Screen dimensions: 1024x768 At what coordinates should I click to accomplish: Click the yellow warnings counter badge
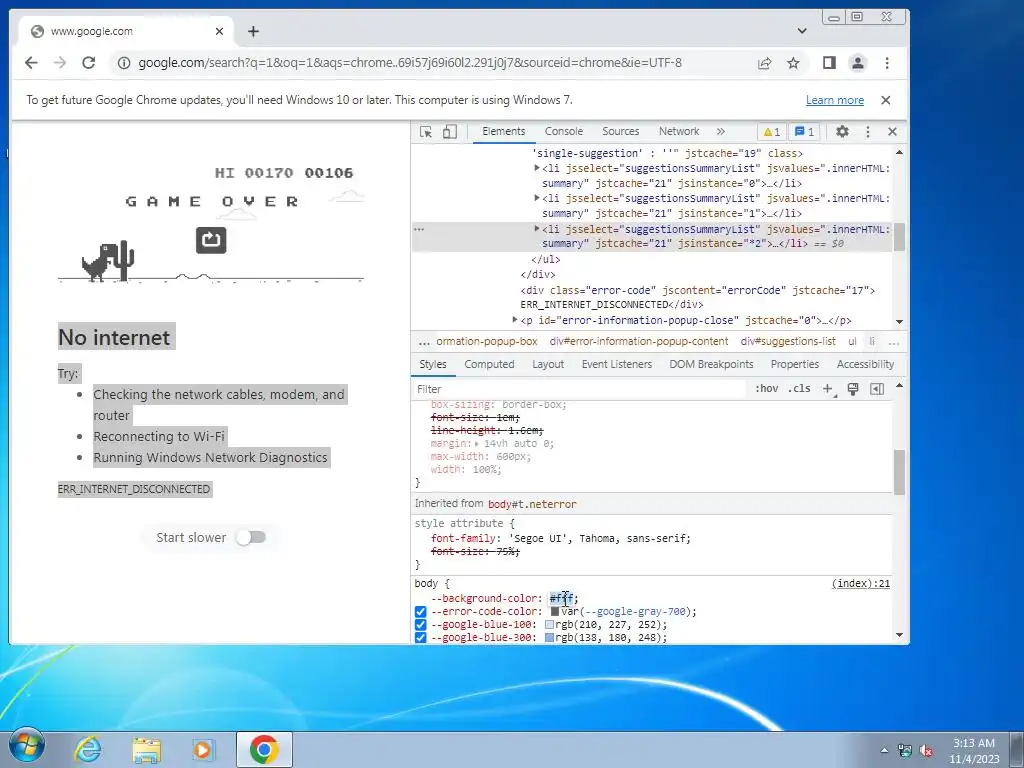[771, 132]
